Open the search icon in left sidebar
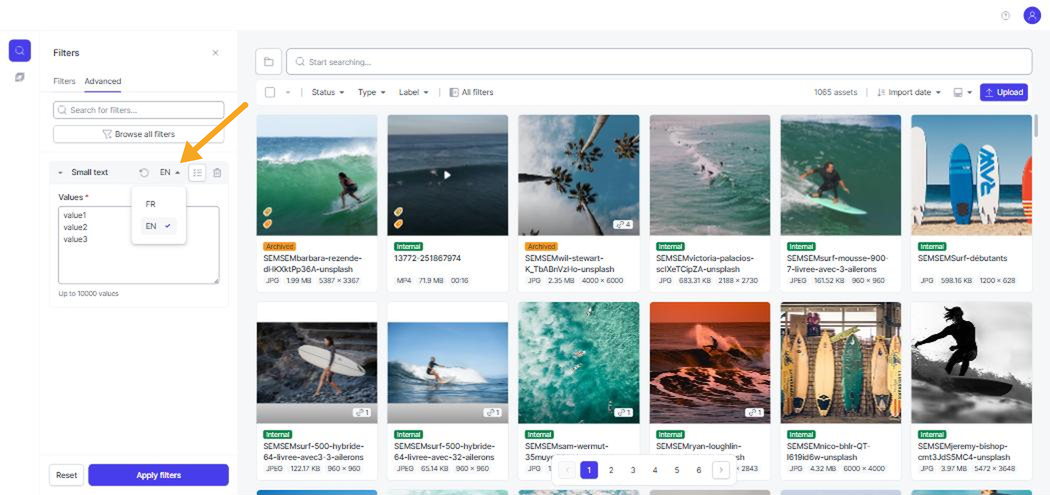 (x=19, y=50)
